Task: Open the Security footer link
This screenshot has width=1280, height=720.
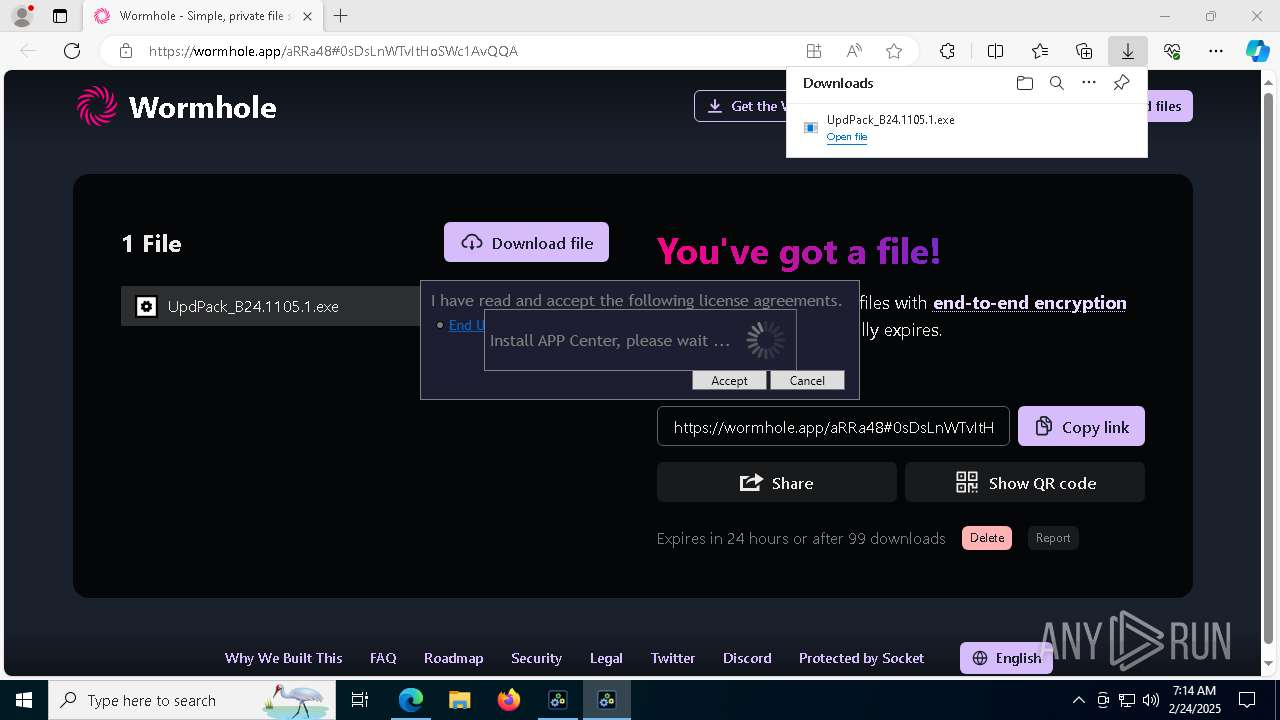Action: click(536, 658)
